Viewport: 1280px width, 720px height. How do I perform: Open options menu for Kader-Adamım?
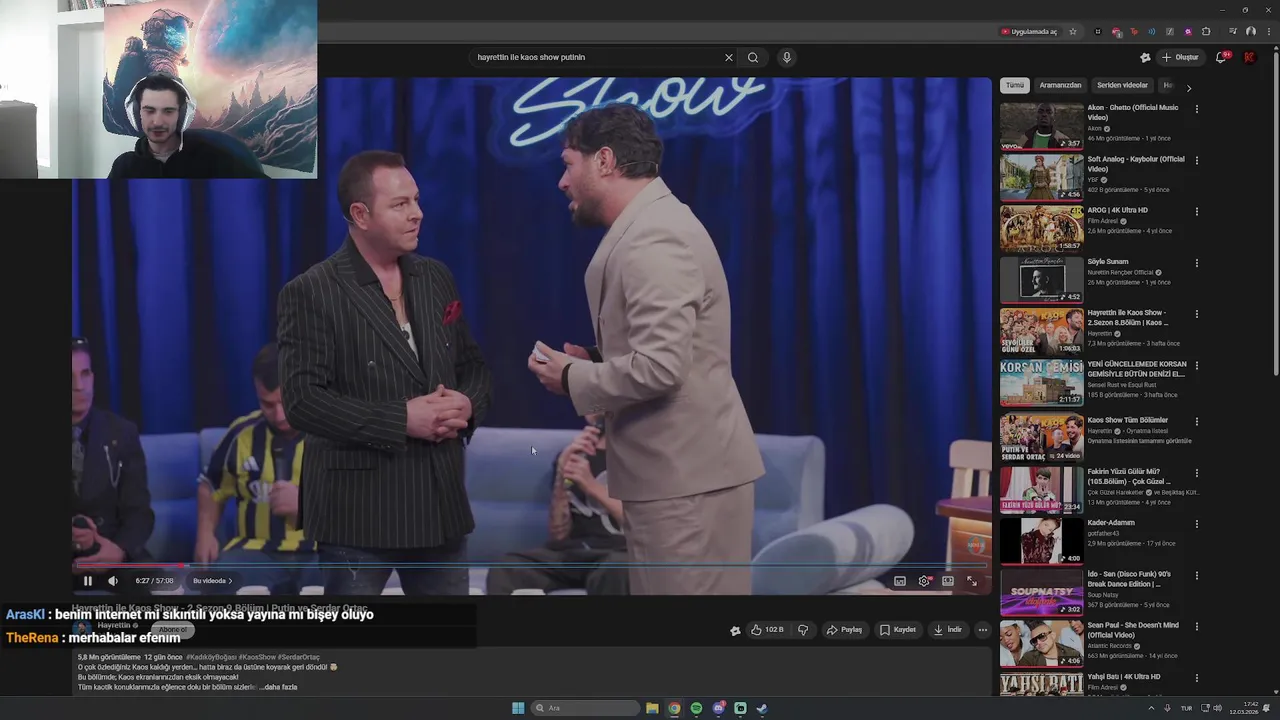(x=1196, y=524)
